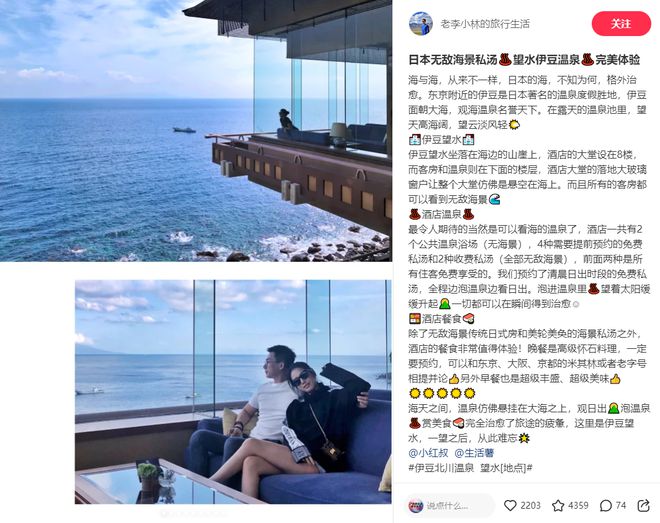Click the red 关注 follow button
Image resolution: width=660 pixels, height=523 pixels.
coord(621,24)
